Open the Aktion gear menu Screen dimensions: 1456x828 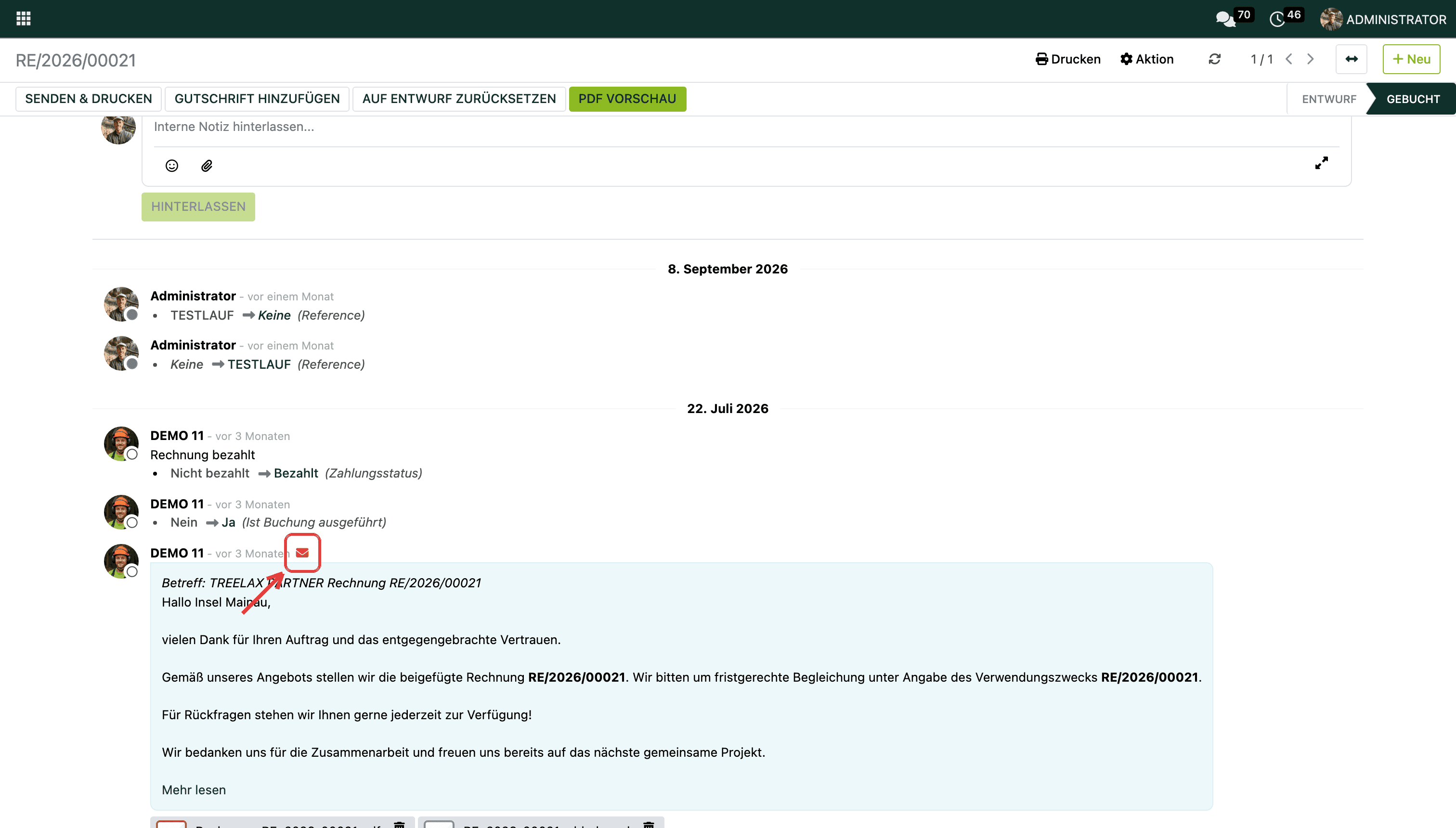click(x=1146, y=59)
